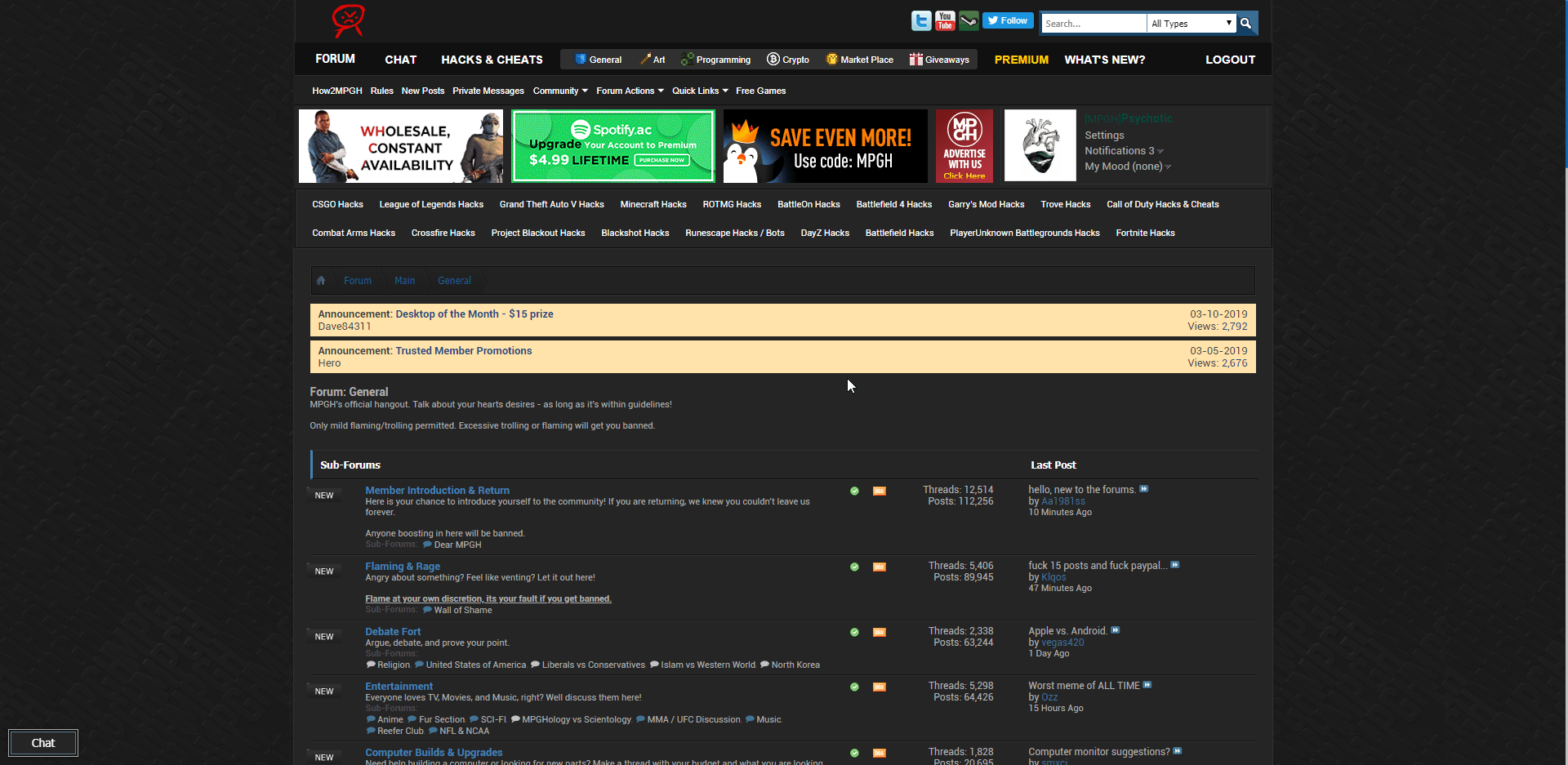The width and height of the screenshot is (1568, 765).
Task: Open the RSS feed for Entertainment forum
Action: point(880,687)
